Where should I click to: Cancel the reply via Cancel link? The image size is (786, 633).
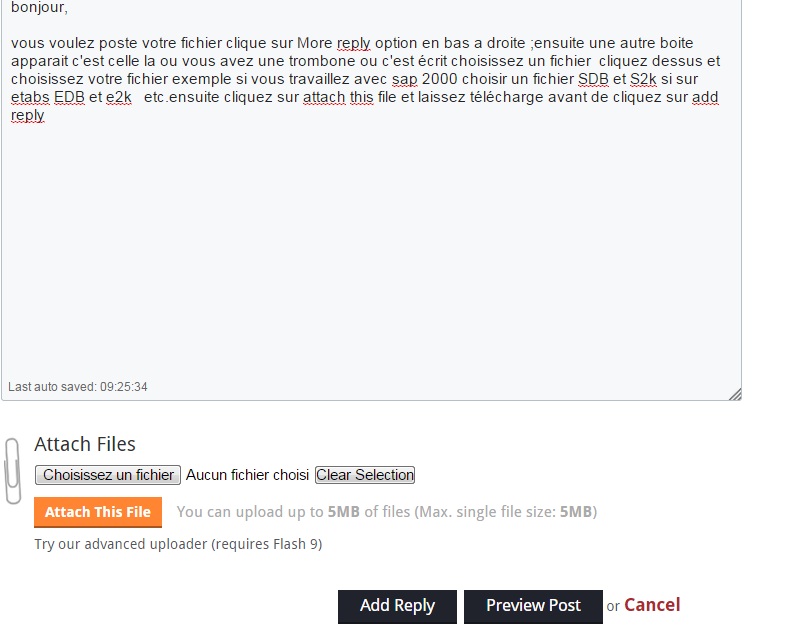click(652, 605)
